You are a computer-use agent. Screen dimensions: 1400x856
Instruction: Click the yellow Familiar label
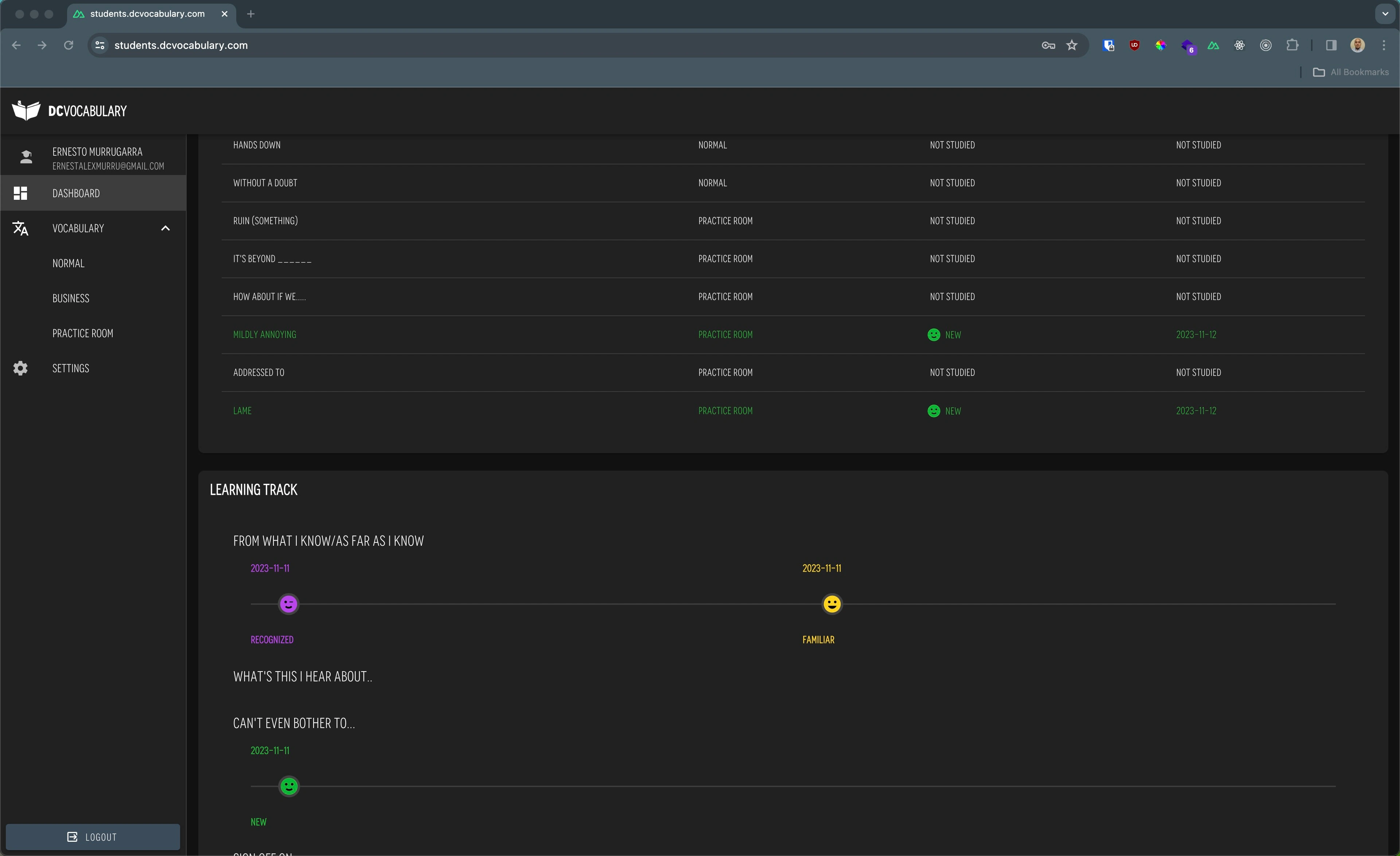tap(818, 639)
